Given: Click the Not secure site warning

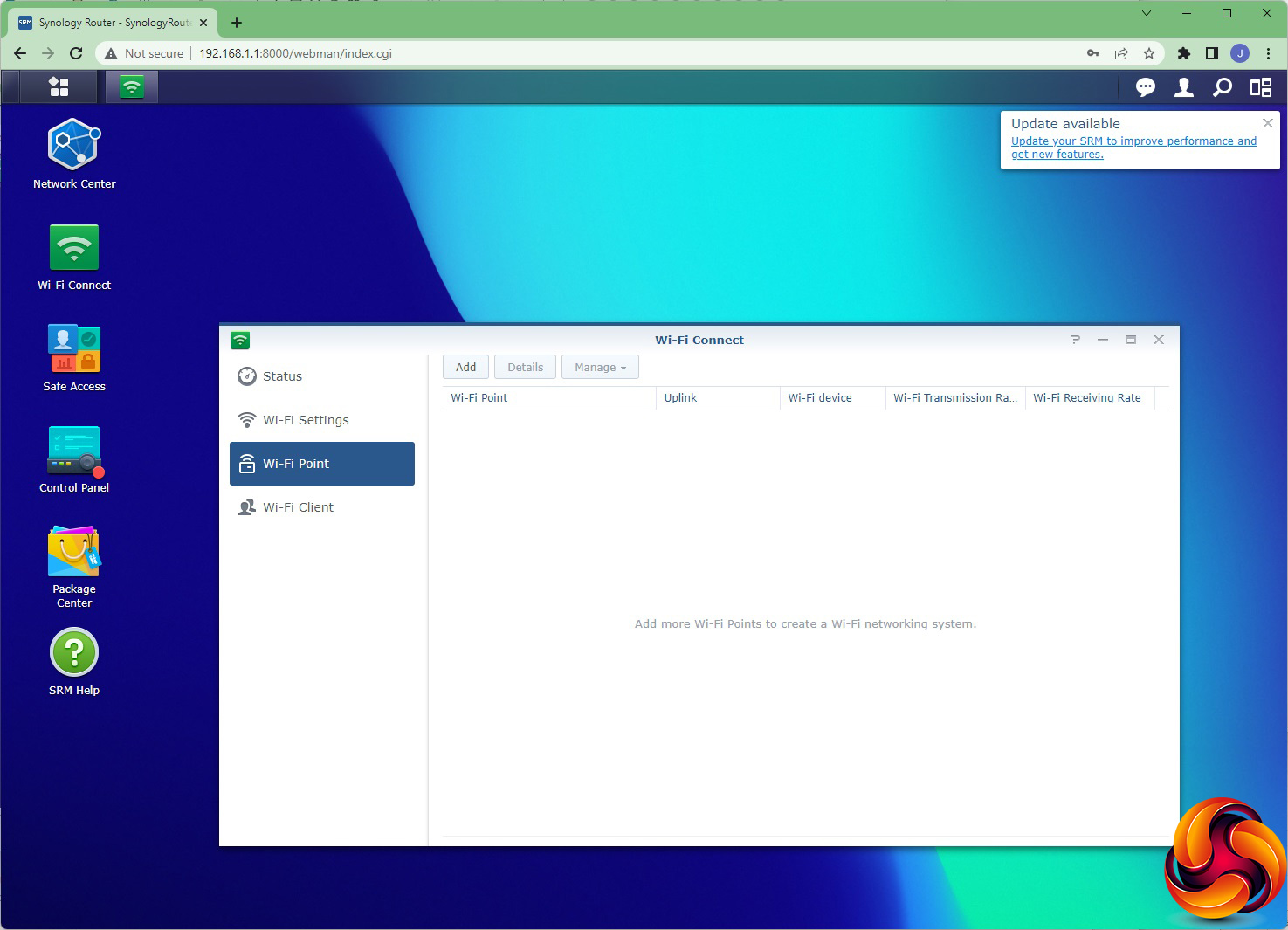Looking at the screenshot, I should 144,53.
